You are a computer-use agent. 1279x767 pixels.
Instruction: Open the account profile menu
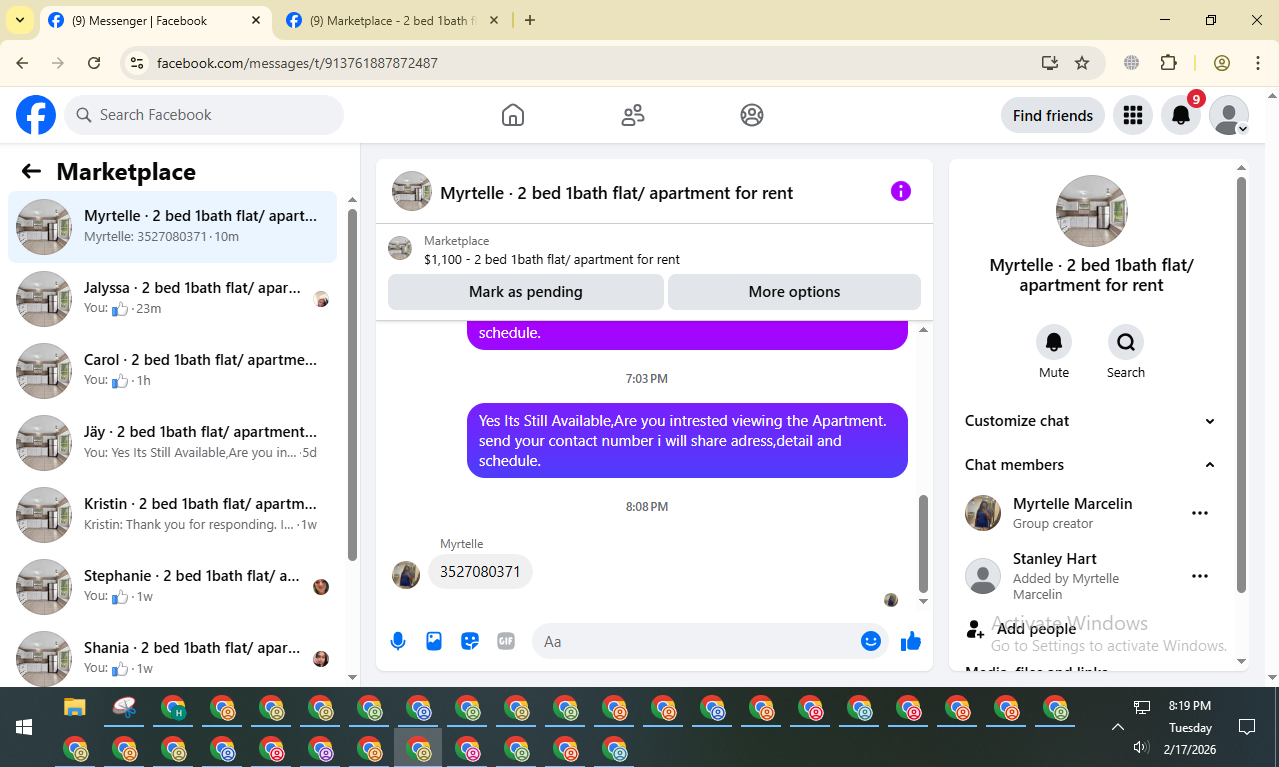1229,115
